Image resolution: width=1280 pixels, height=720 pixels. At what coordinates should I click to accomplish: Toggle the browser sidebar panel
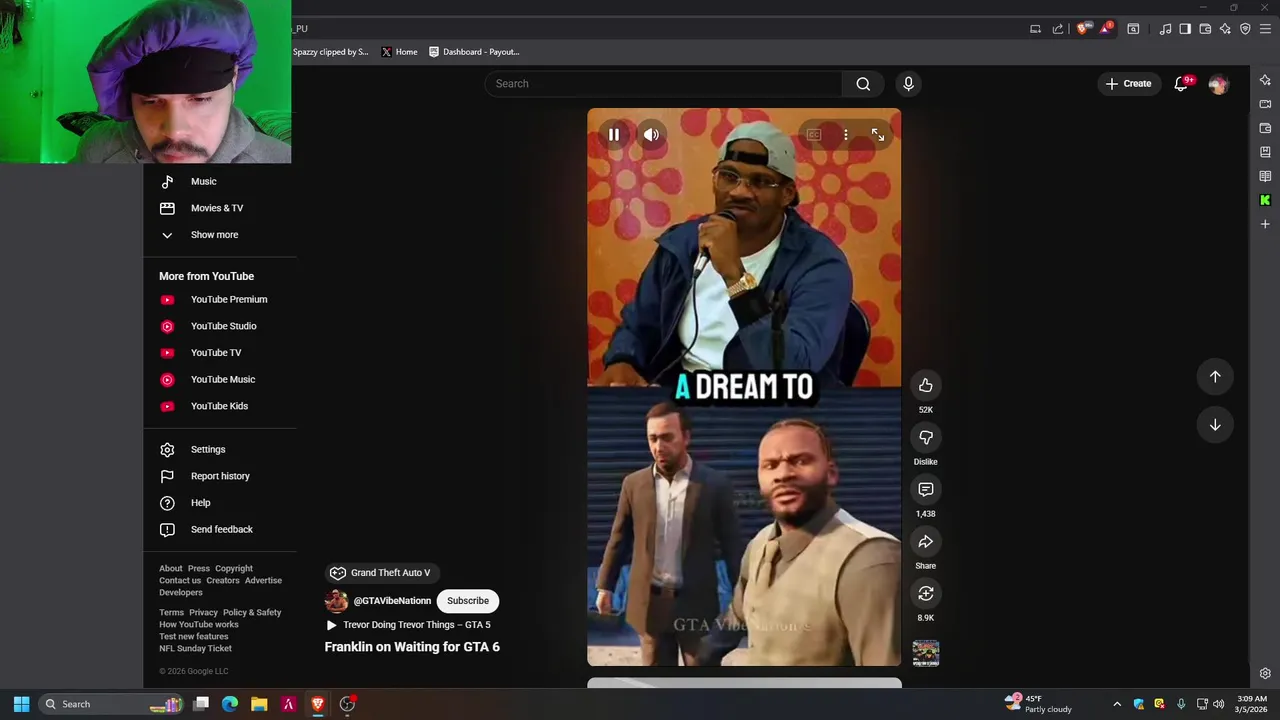[x=1185, y=29]
